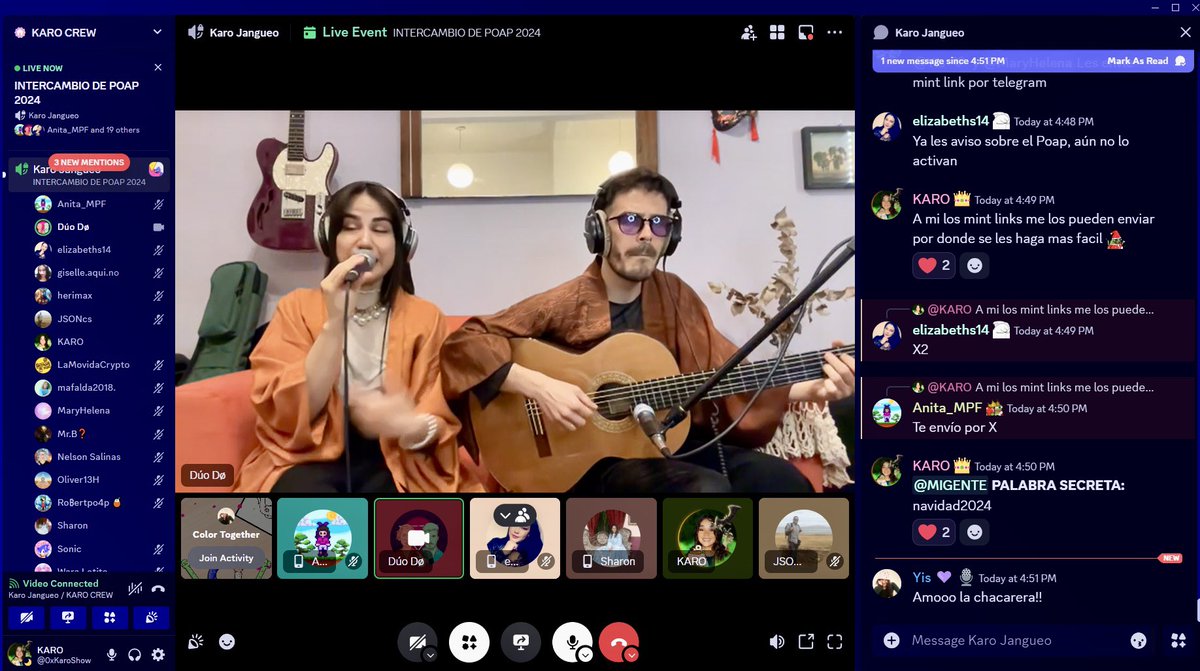
Task: Open Anita_MPF username in chat
Action: pyautogui.click(x=947, y=408)
